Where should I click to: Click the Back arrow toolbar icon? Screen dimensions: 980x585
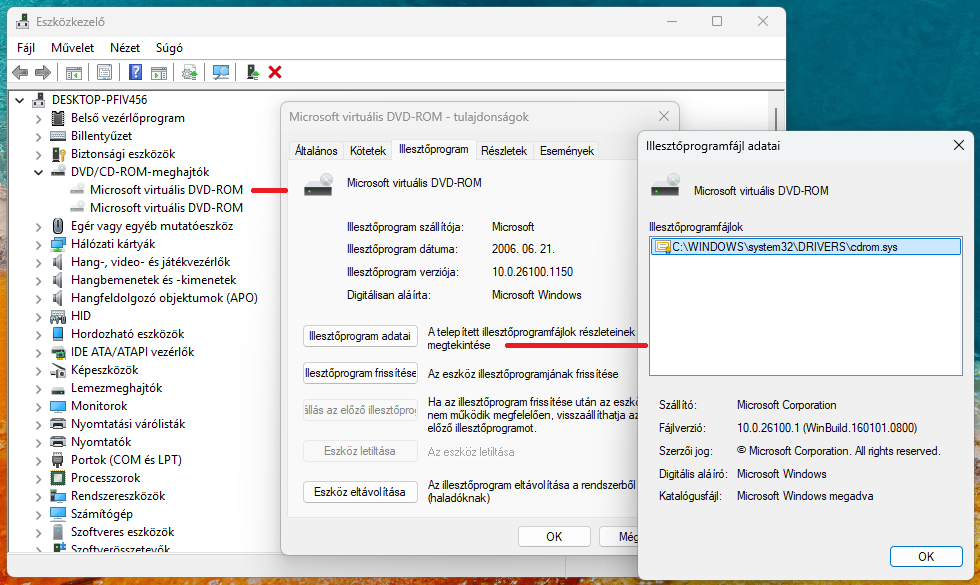click(x=20, y=72)
